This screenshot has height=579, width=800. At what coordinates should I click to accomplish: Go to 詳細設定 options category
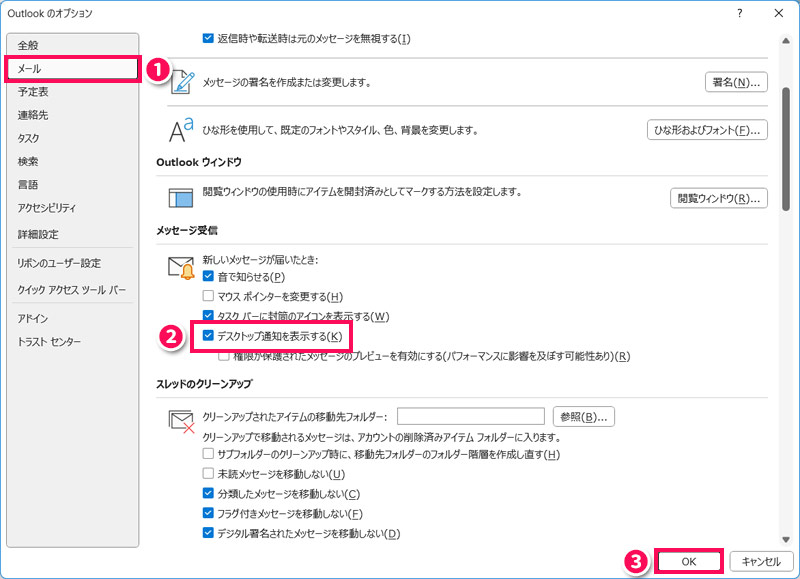pyautogui.click(x=72, y=235)
